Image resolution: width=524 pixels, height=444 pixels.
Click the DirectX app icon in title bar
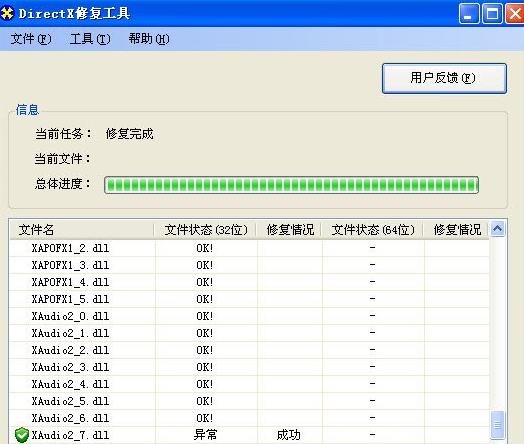(x=7, y=13)
